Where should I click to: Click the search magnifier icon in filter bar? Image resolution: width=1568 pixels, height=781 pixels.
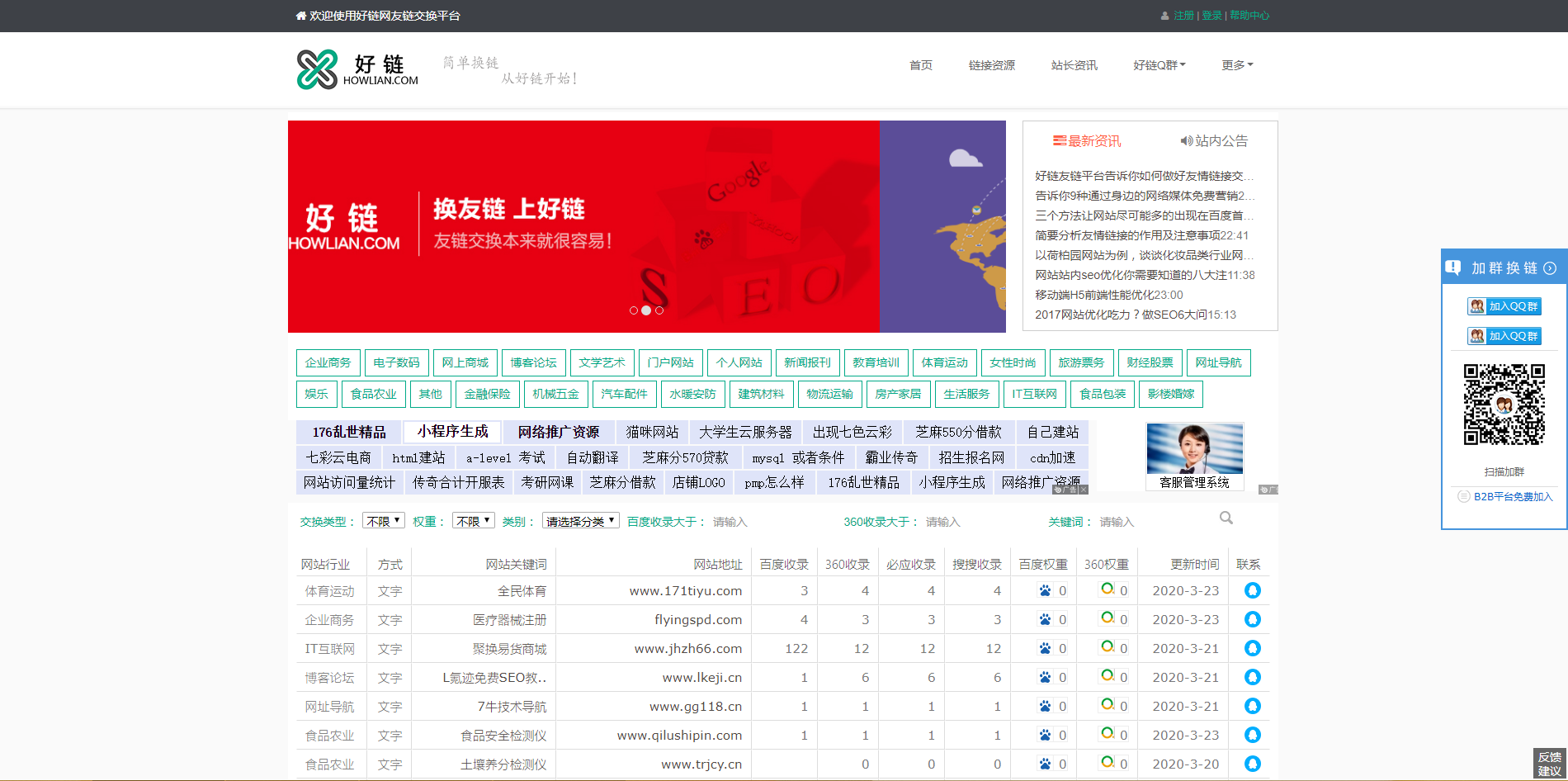pyautogui.click(x=1226, y=518)
